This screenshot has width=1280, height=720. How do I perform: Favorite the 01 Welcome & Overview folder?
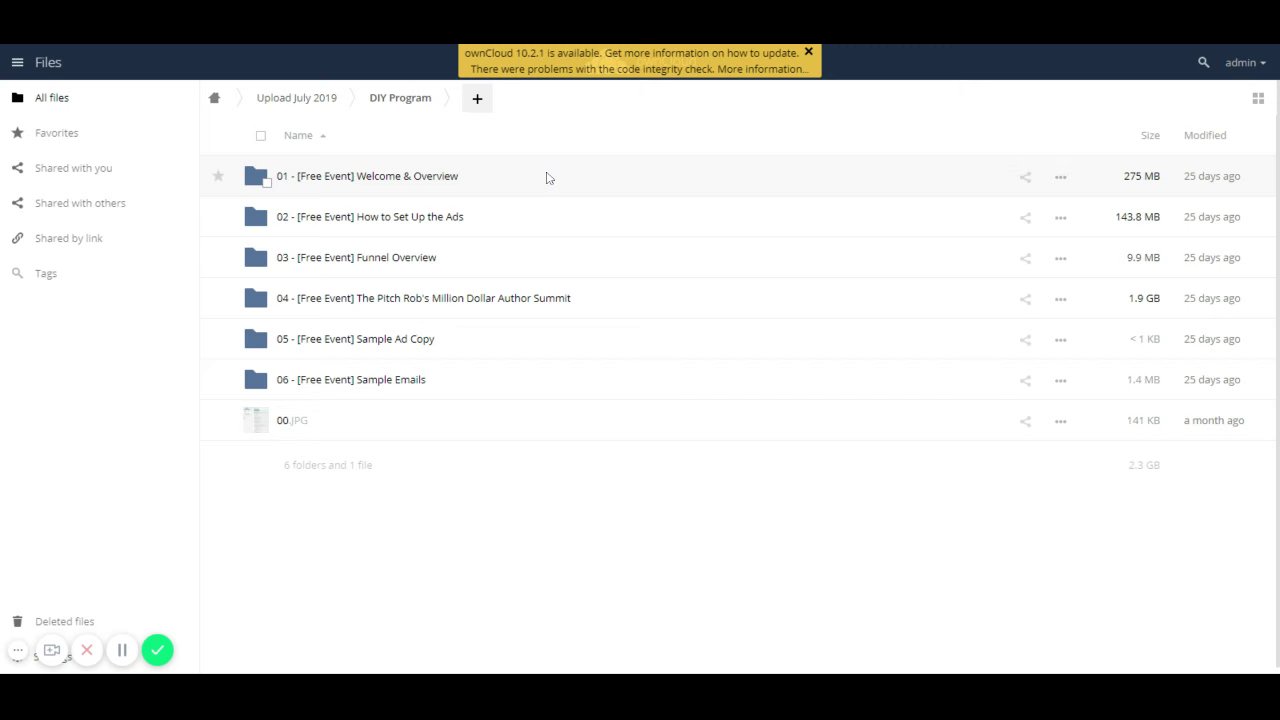[218, 176]
